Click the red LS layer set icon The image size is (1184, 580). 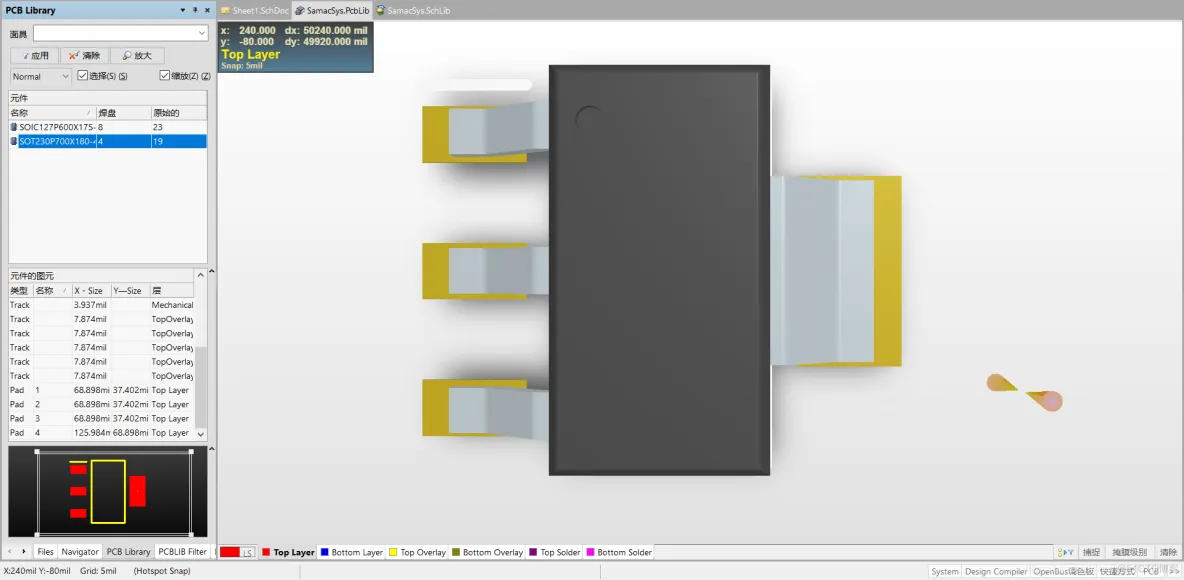[x=236, y=552]
